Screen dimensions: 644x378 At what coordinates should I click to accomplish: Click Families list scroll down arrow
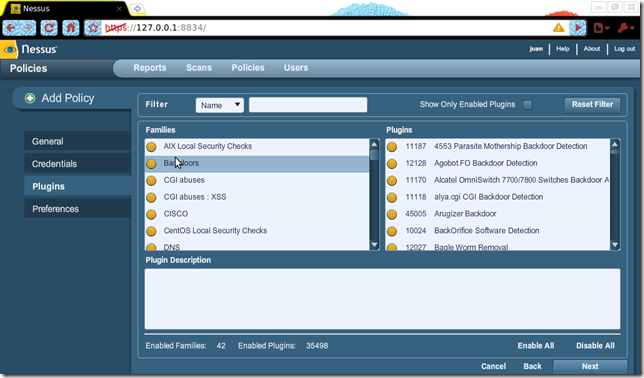pos(374,245)
